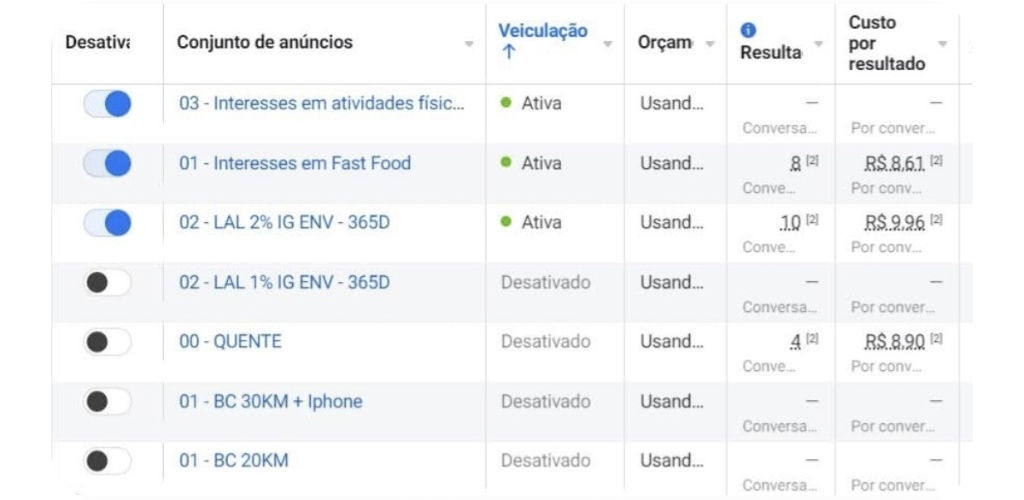Disable the 03 - Interesses em atividades físicas toggle

107,104
